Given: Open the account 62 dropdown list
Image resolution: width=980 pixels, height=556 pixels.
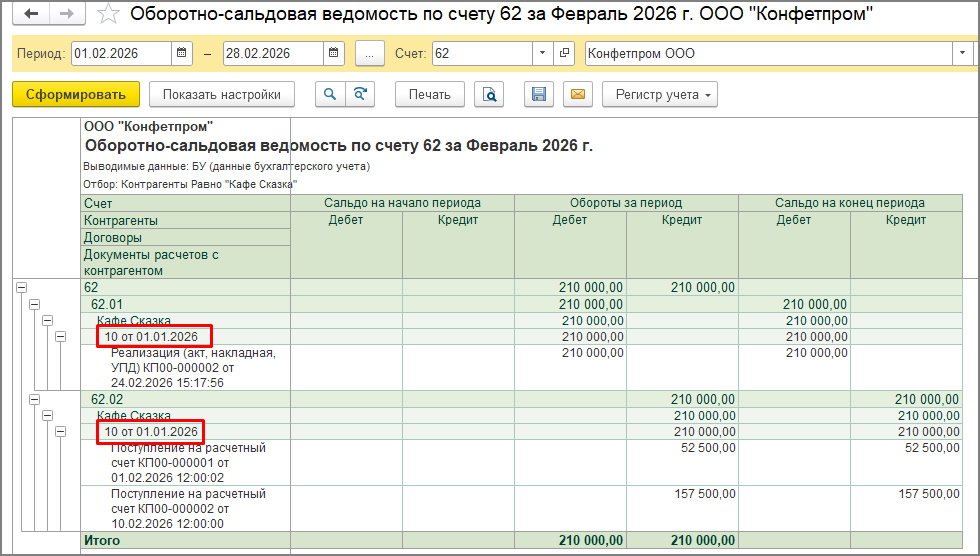Looking at the screenshot, I should (x=542, y=53).
